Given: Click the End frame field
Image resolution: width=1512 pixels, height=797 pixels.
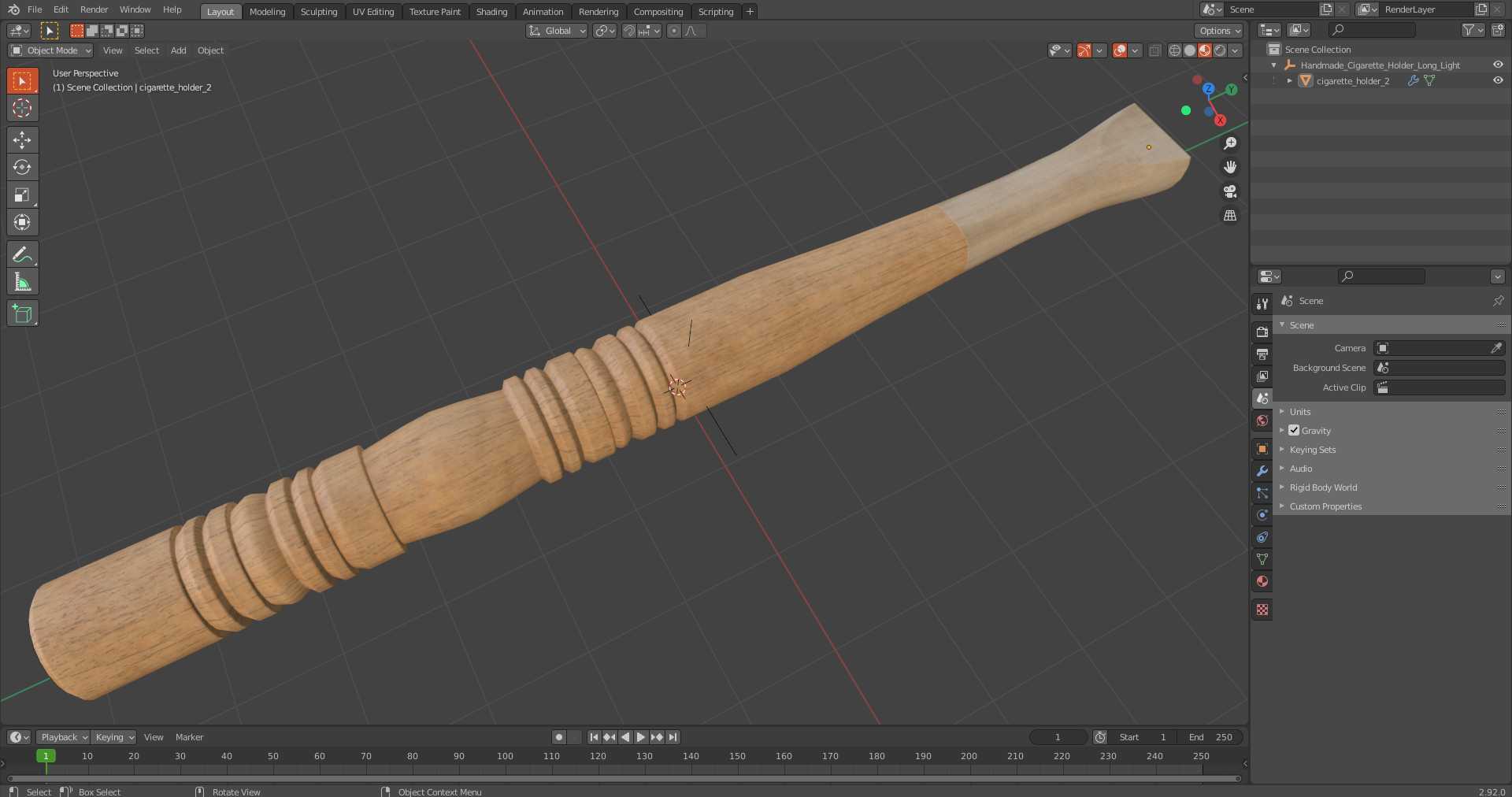Looking at the screenshot, I should pyautogui.click(x=1211, y=737).
